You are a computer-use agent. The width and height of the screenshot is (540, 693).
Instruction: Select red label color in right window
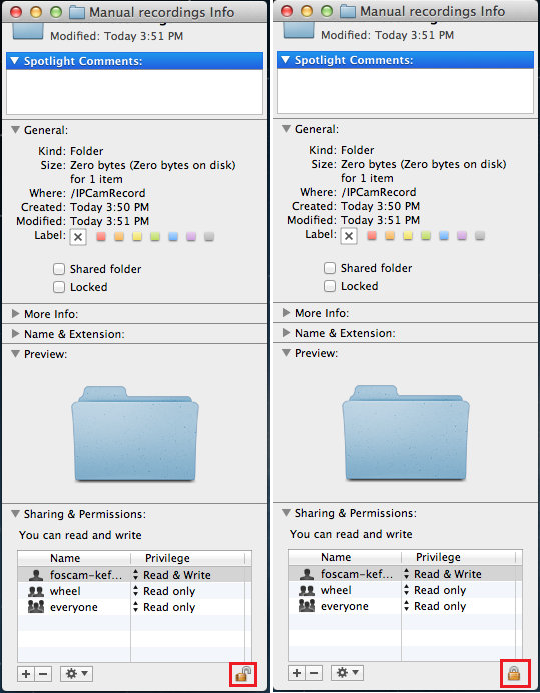pos(372,236)
